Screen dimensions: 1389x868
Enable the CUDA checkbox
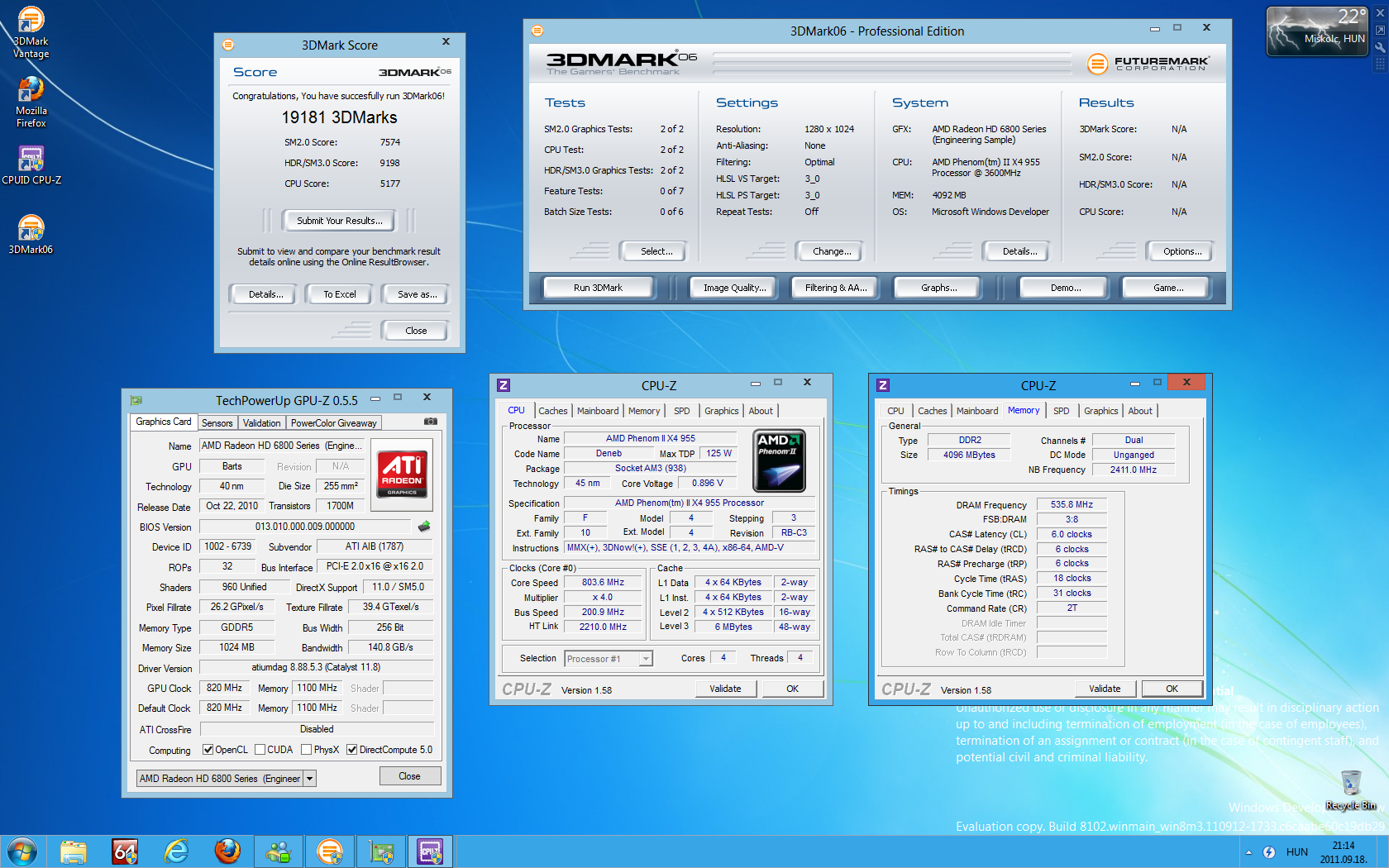pyautogui.click(x=260, y=750)
